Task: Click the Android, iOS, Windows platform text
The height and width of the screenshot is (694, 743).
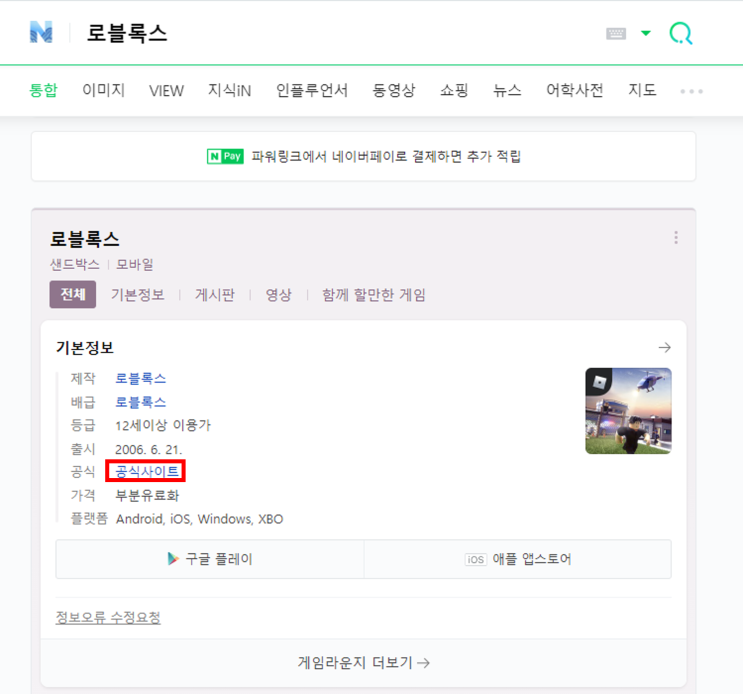Action: 199,519
